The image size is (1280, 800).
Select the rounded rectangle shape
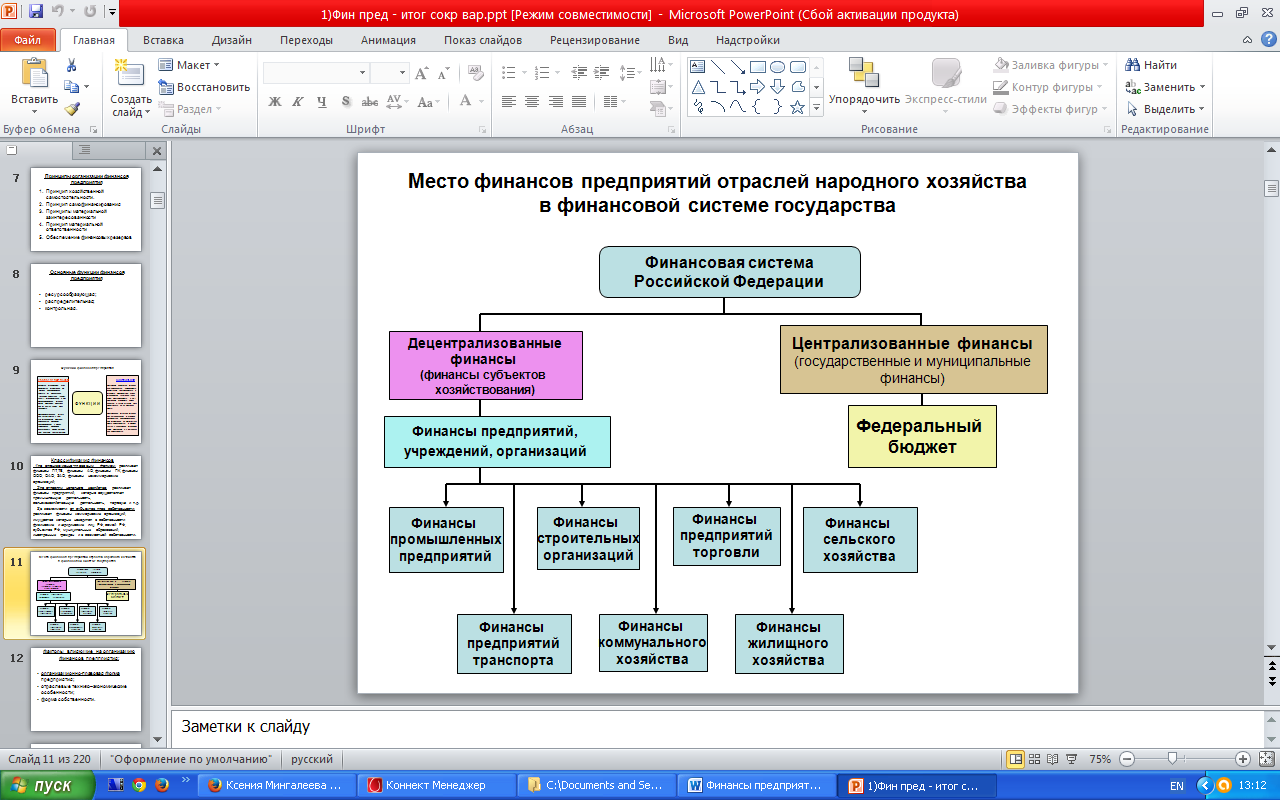798,67
